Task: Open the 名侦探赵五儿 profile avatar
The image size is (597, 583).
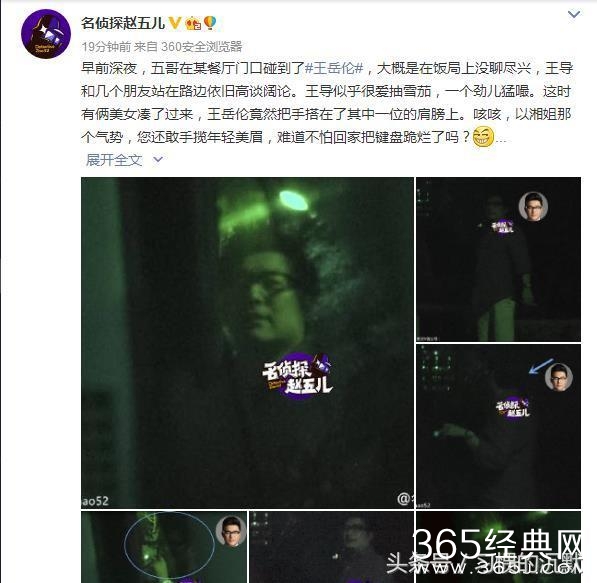Action: (46, 34)
